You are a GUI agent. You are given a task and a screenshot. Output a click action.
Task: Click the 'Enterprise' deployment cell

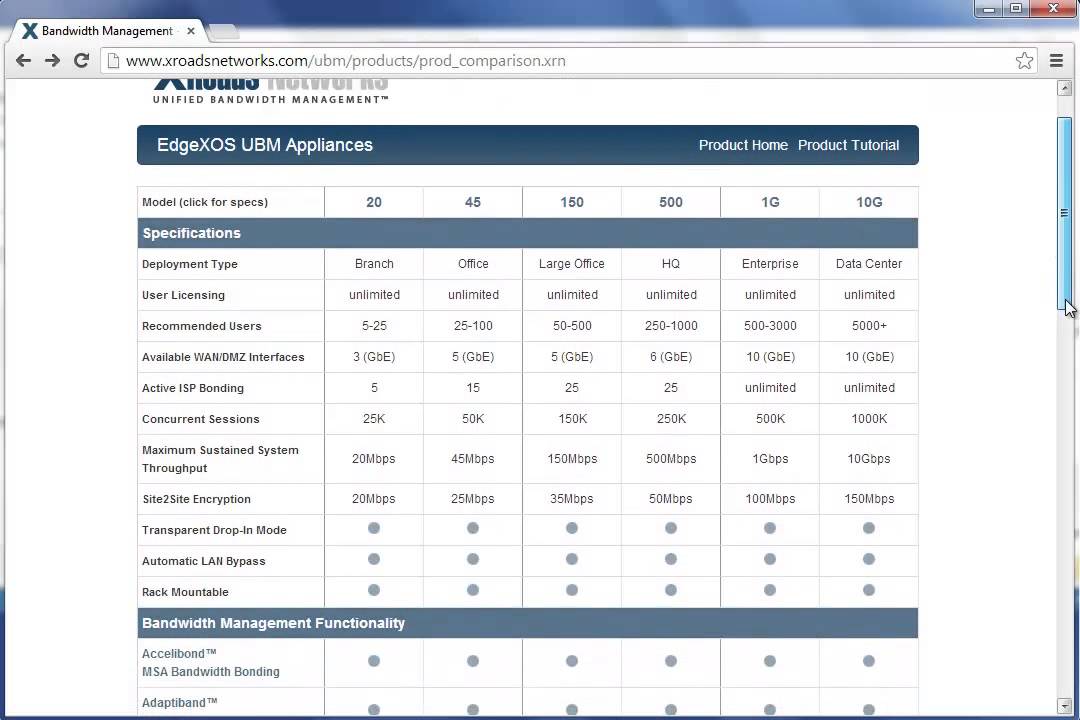pos(770,264)
